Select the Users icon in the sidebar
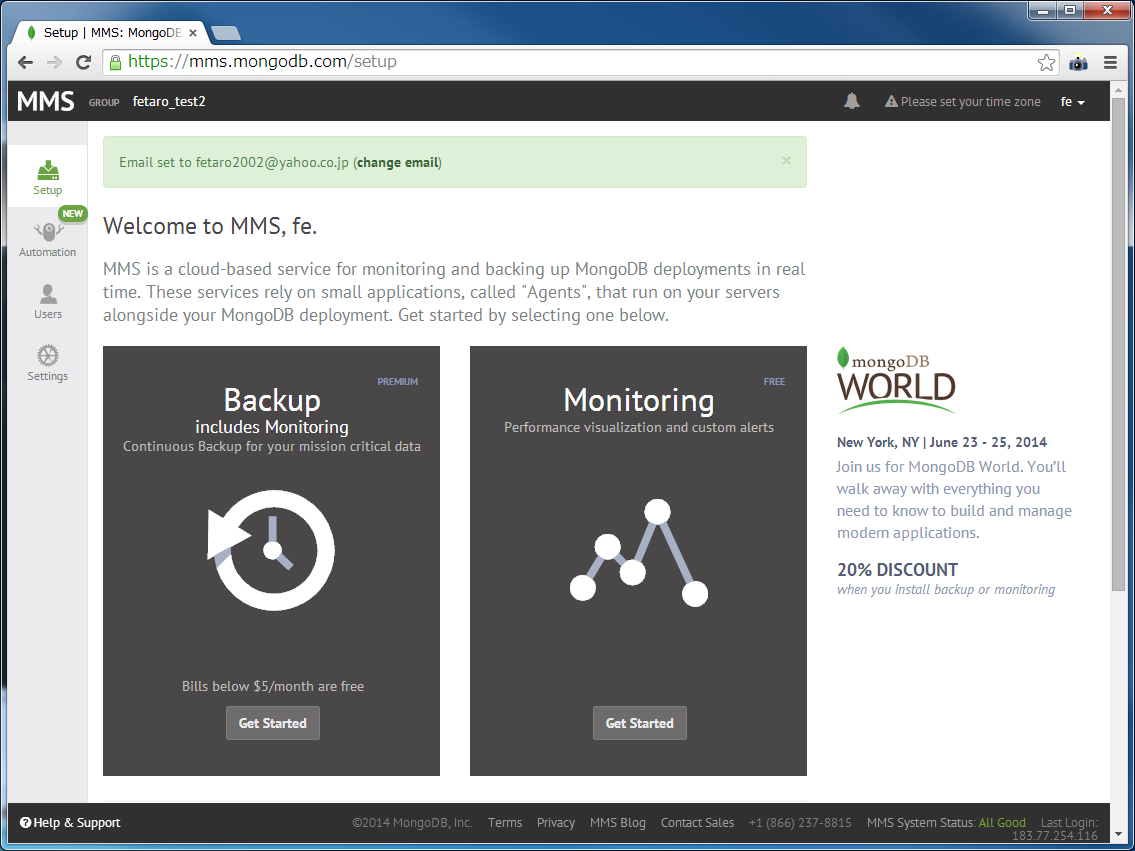 pyautogui.click(x=47, y=300)
